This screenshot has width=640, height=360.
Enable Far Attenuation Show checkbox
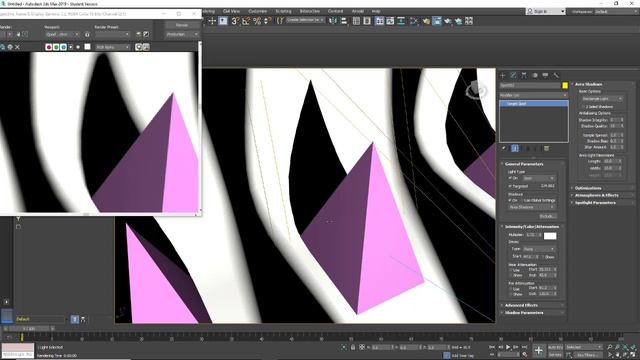pyautogui.click(x=511, y=294)
